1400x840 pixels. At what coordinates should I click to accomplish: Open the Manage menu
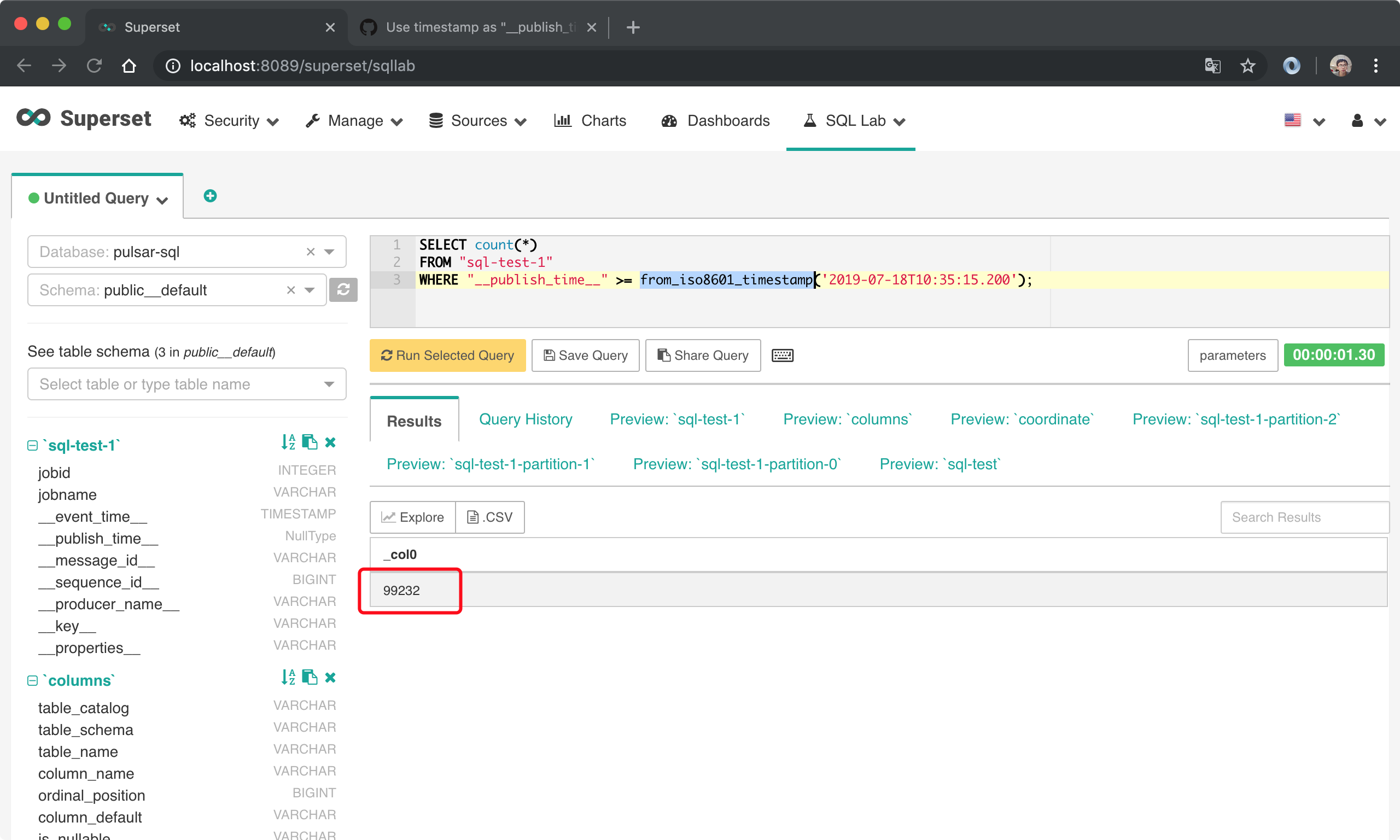coord(354,120)
